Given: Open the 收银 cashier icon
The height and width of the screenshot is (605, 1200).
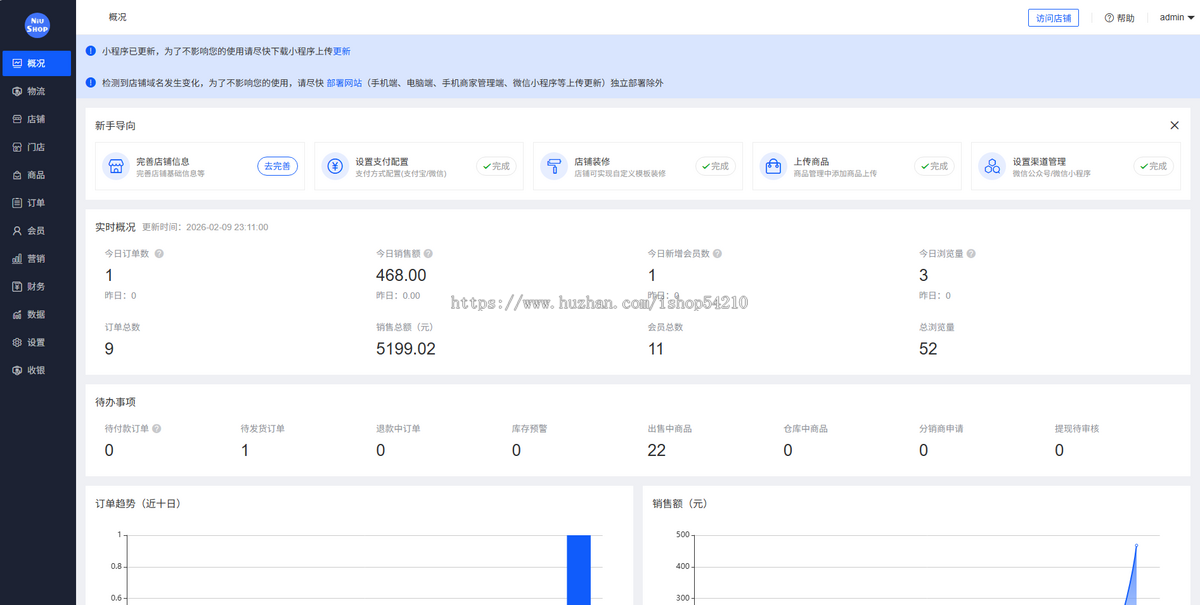Looking at the screenshot, I should [x=17, y=371].
